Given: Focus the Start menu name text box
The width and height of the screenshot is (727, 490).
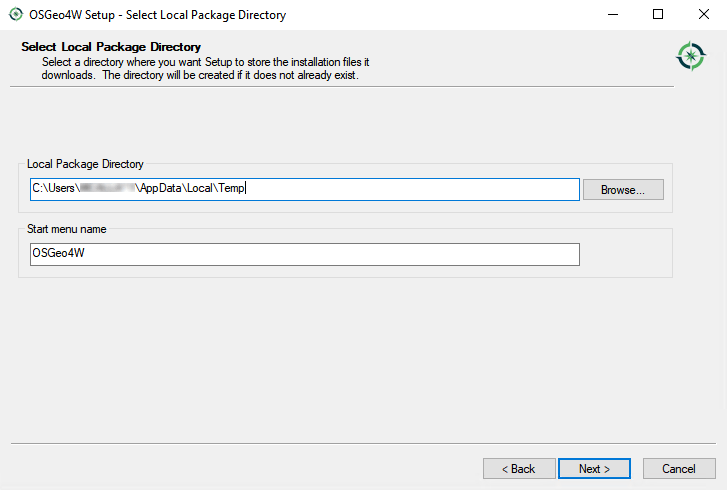Looking at the screenshot, I should pos(305,255).
